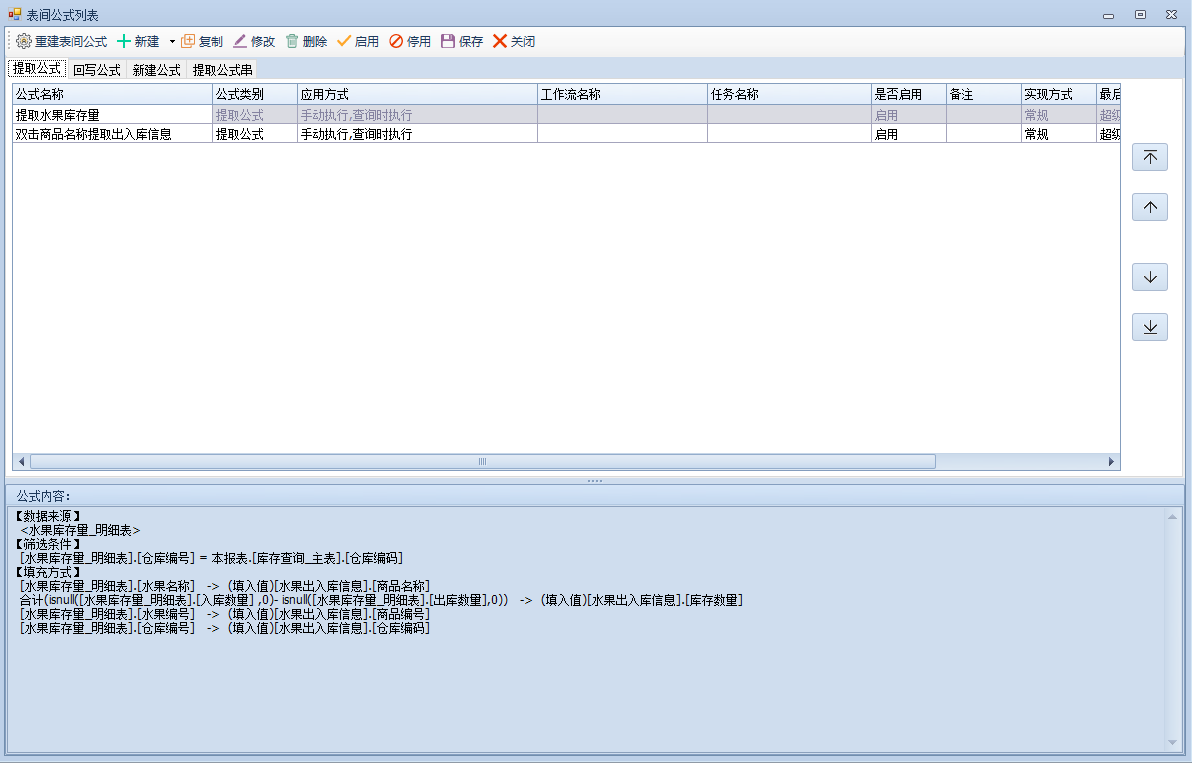Open the 新建公式 tab
The height and width of the screenshot is (763, 1192).
pos(157,70)
